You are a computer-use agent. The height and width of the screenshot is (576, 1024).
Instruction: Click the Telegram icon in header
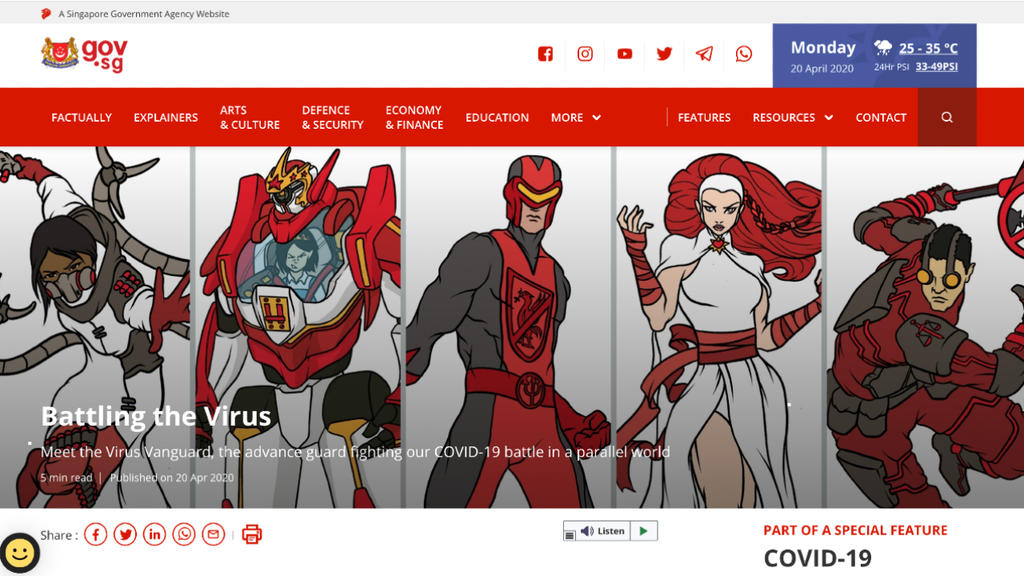(x=704, y=54)
